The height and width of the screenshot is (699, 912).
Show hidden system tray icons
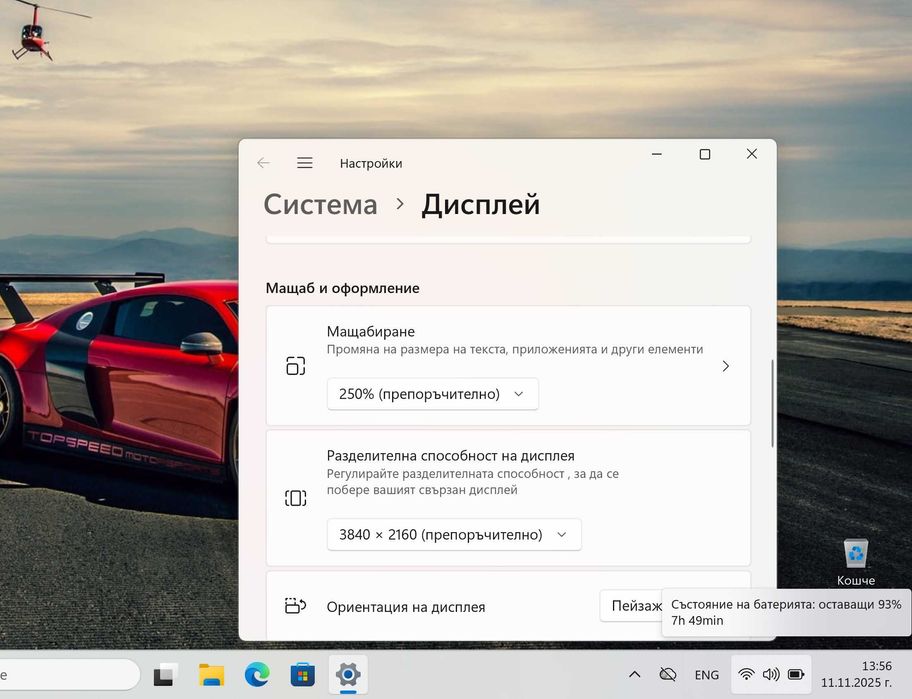pyautogui.click(x=635, y=675)
